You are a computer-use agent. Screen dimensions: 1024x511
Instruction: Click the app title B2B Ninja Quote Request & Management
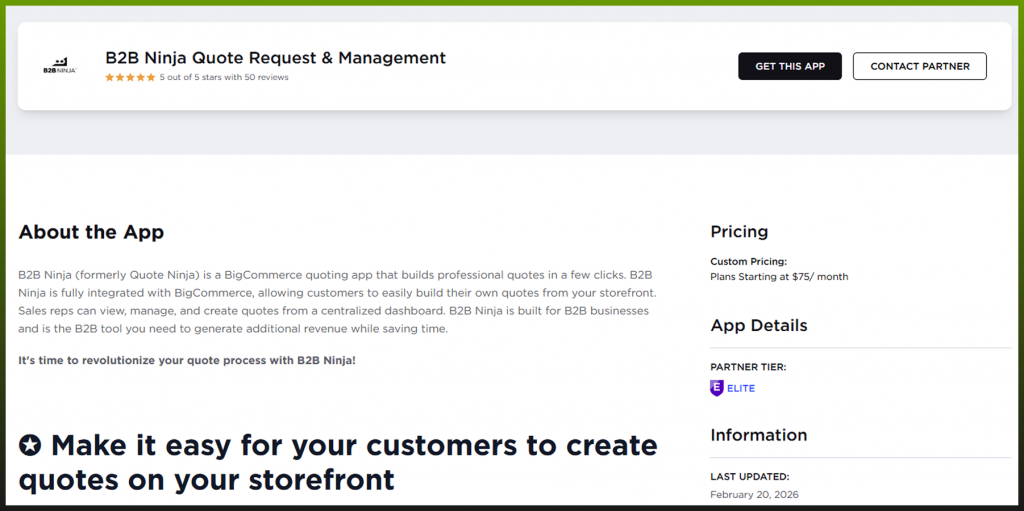[276, 58]
